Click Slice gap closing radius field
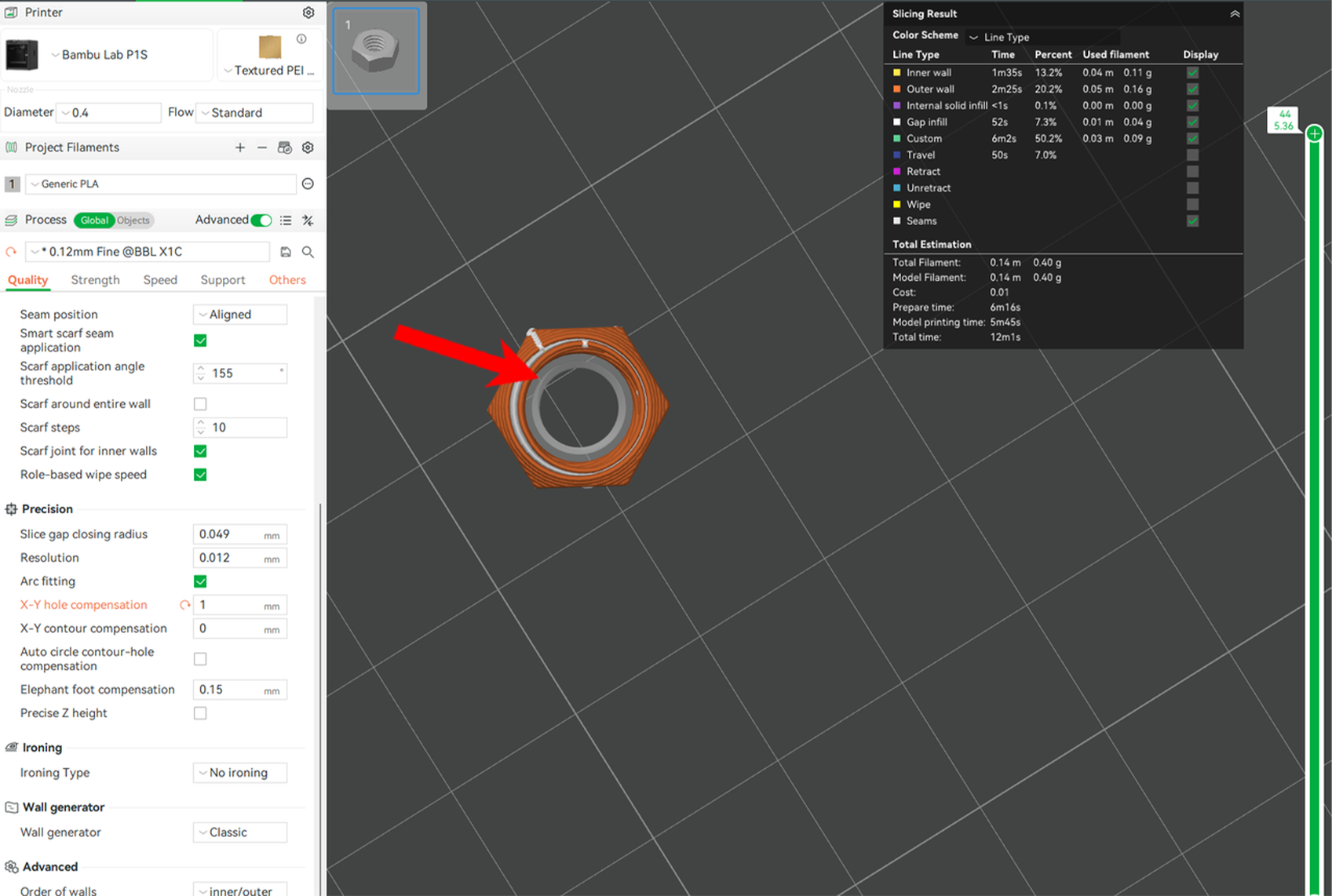 (239, 534)
